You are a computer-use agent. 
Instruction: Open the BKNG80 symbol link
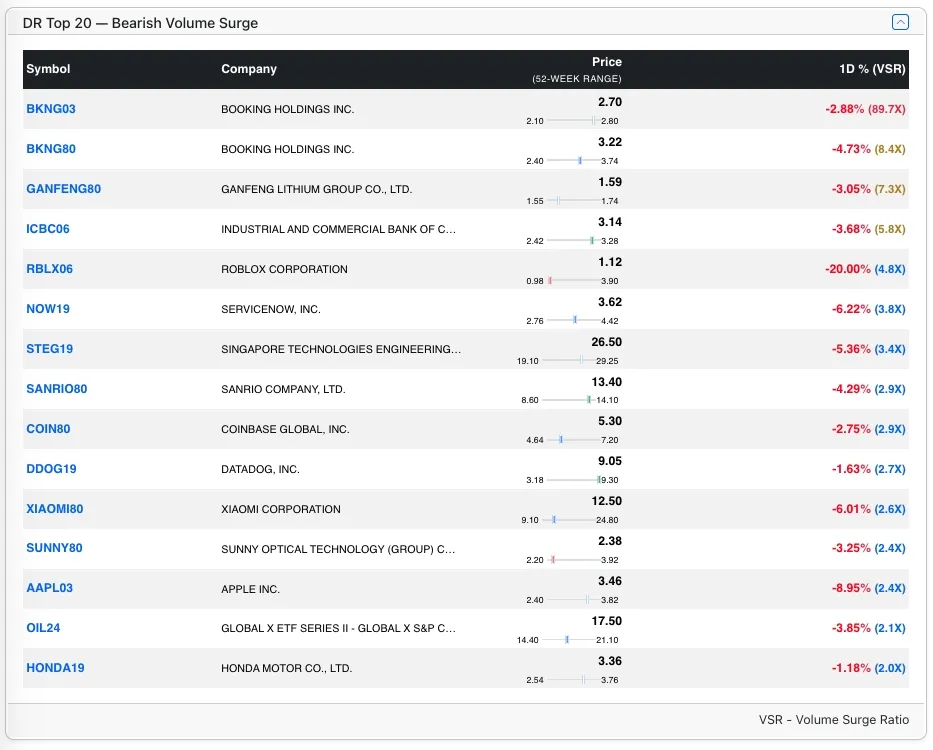tap(51, 149)
